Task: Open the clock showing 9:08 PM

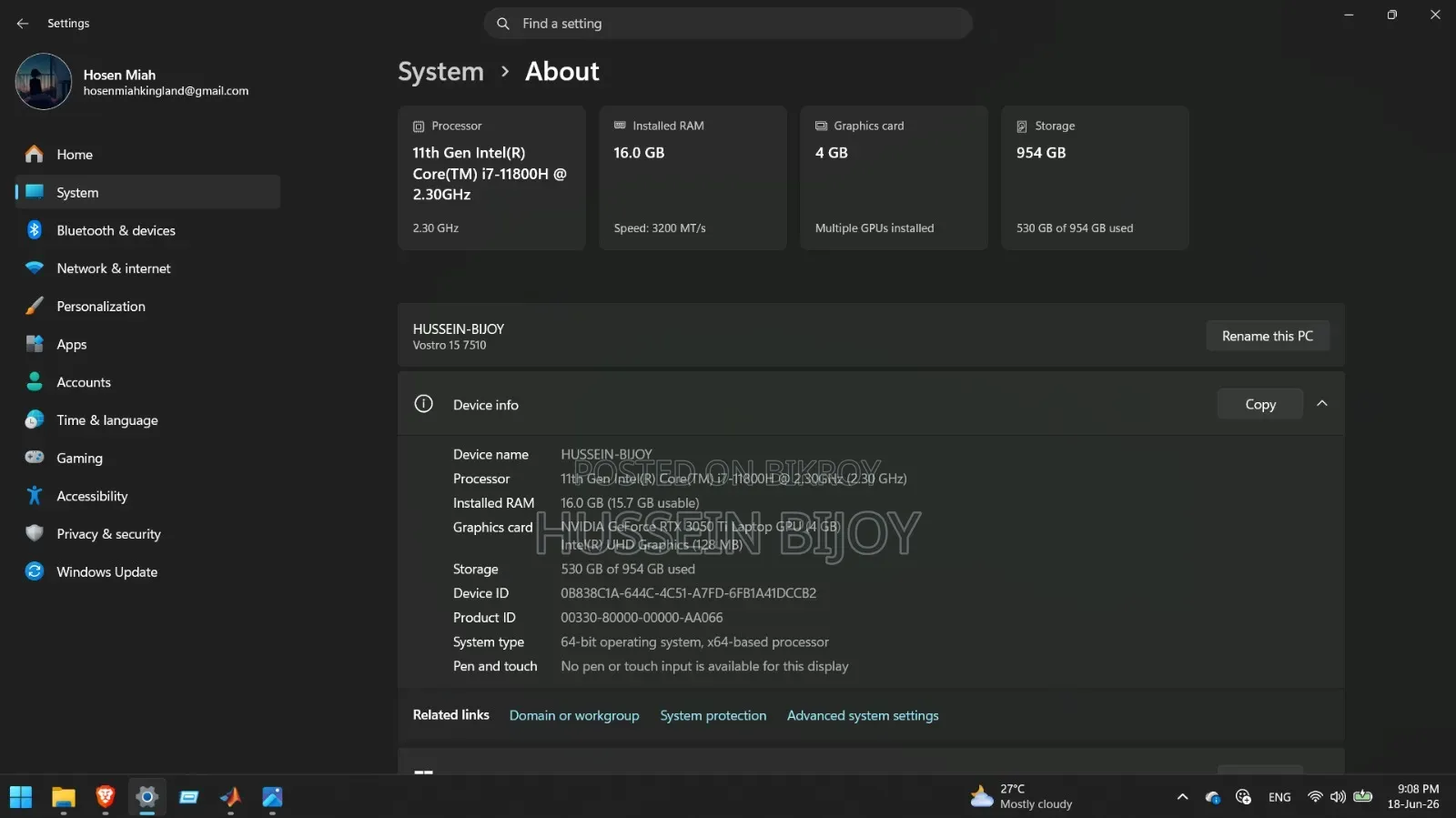Action: [1413, 797]
